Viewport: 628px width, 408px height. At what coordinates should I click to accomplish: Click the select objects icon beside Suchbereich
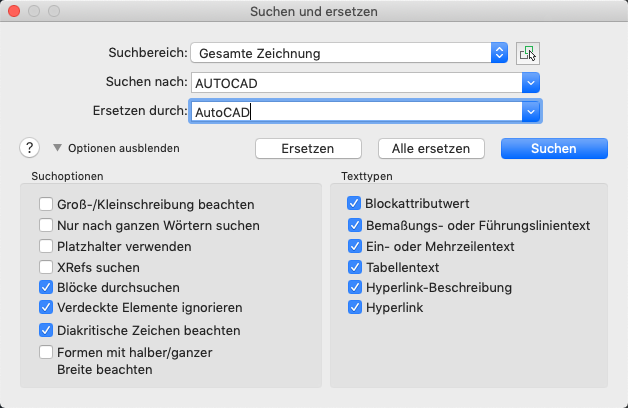[x=527, y=53]
